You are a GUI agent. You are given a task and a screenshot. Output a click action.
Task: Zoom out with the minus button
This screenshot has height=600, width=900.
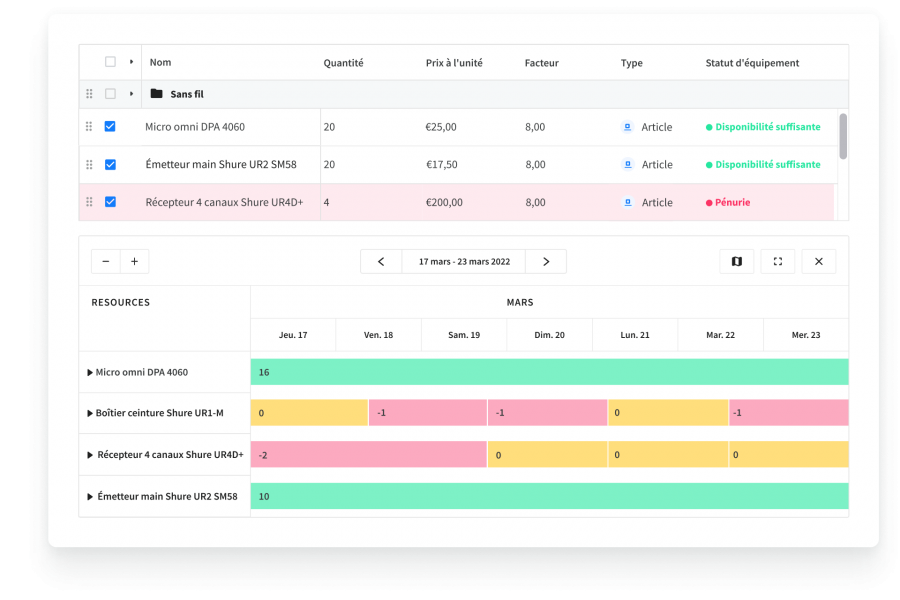coord(106,262)
